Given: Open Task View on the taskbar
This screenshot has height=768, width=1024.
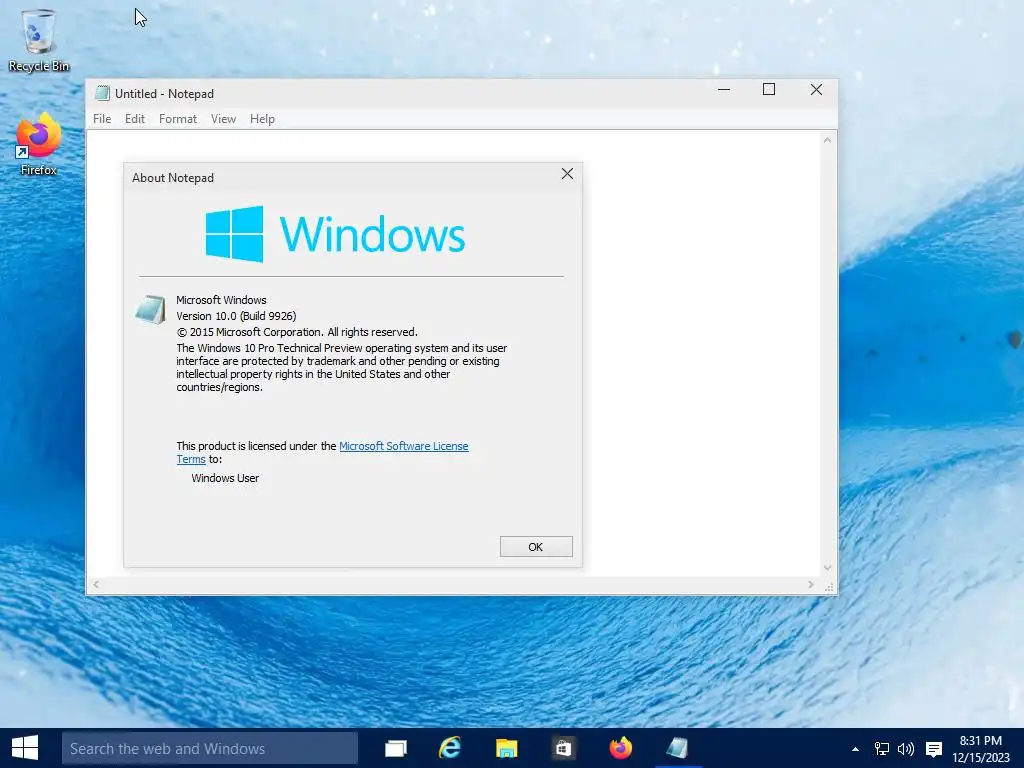Looking at the screenshot, I should [396, 748].
